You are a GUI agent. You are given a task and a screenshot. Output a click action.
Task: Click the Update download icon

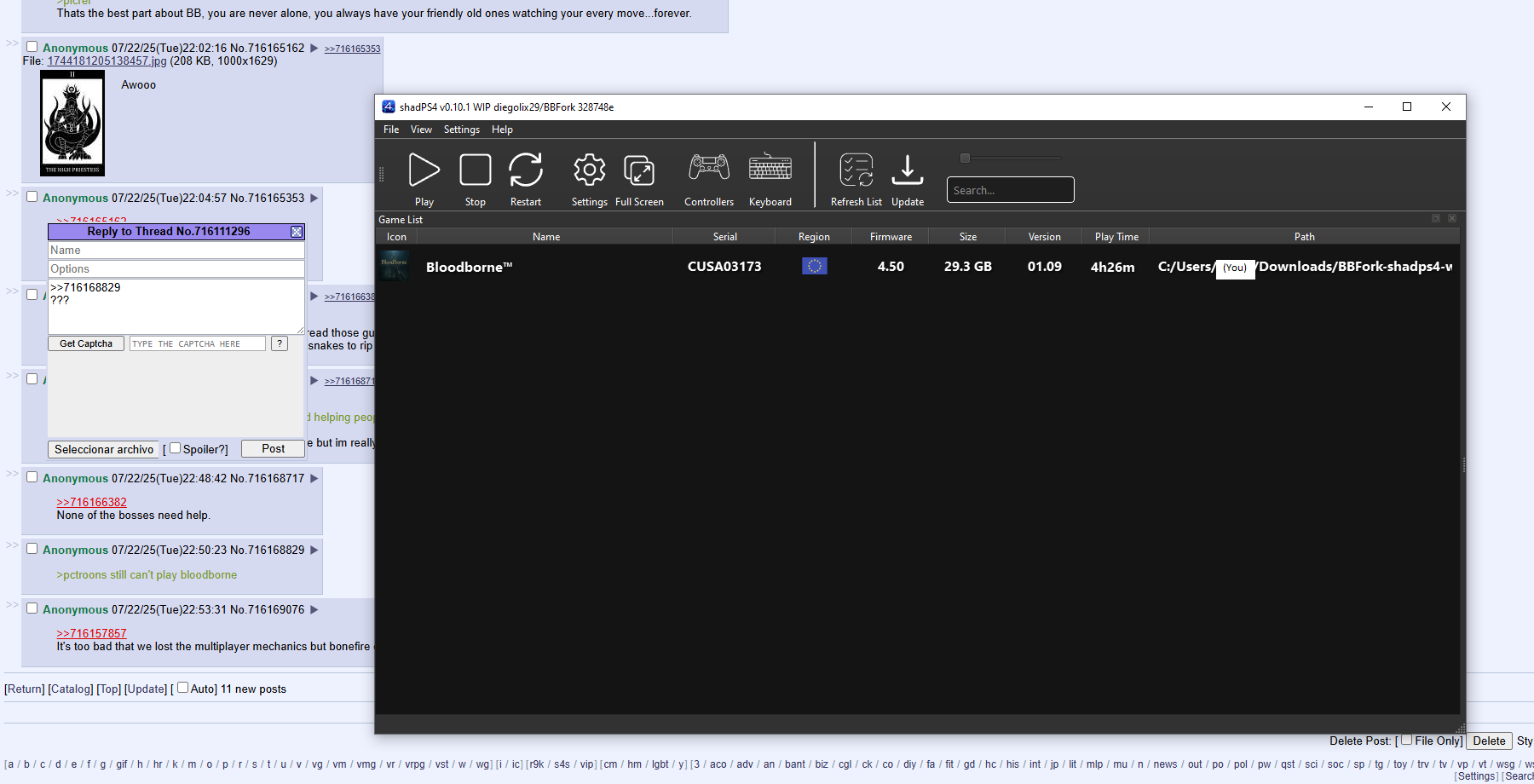908,170
